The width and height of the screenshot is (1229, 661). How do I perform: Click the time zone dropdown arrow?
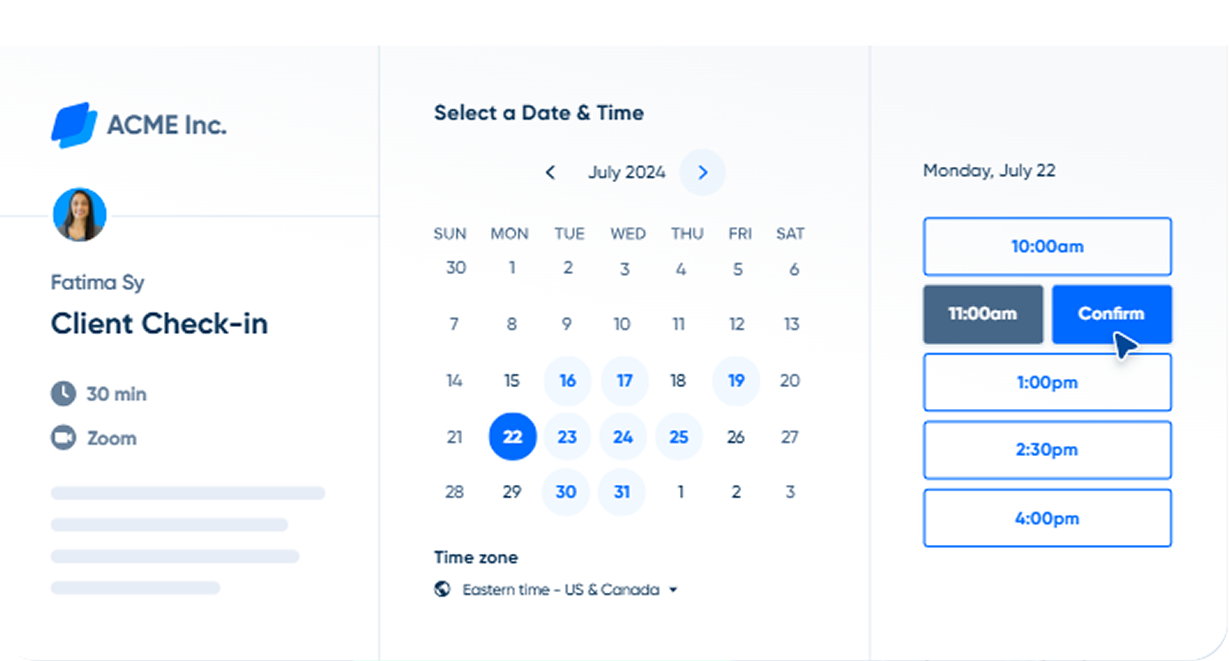coord(673,590)
